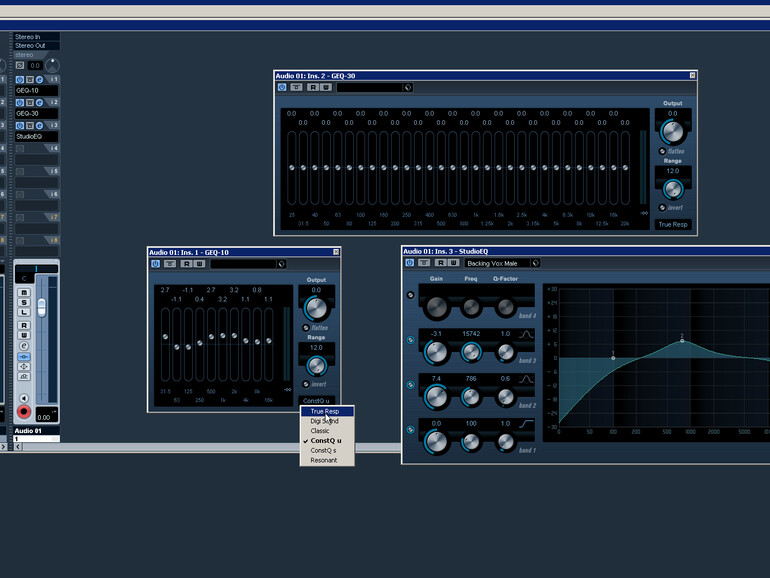This screenshot has height=578, width=770.
Task: Open the Stereo Out output routing selector
Action: [x=36, y=46]
